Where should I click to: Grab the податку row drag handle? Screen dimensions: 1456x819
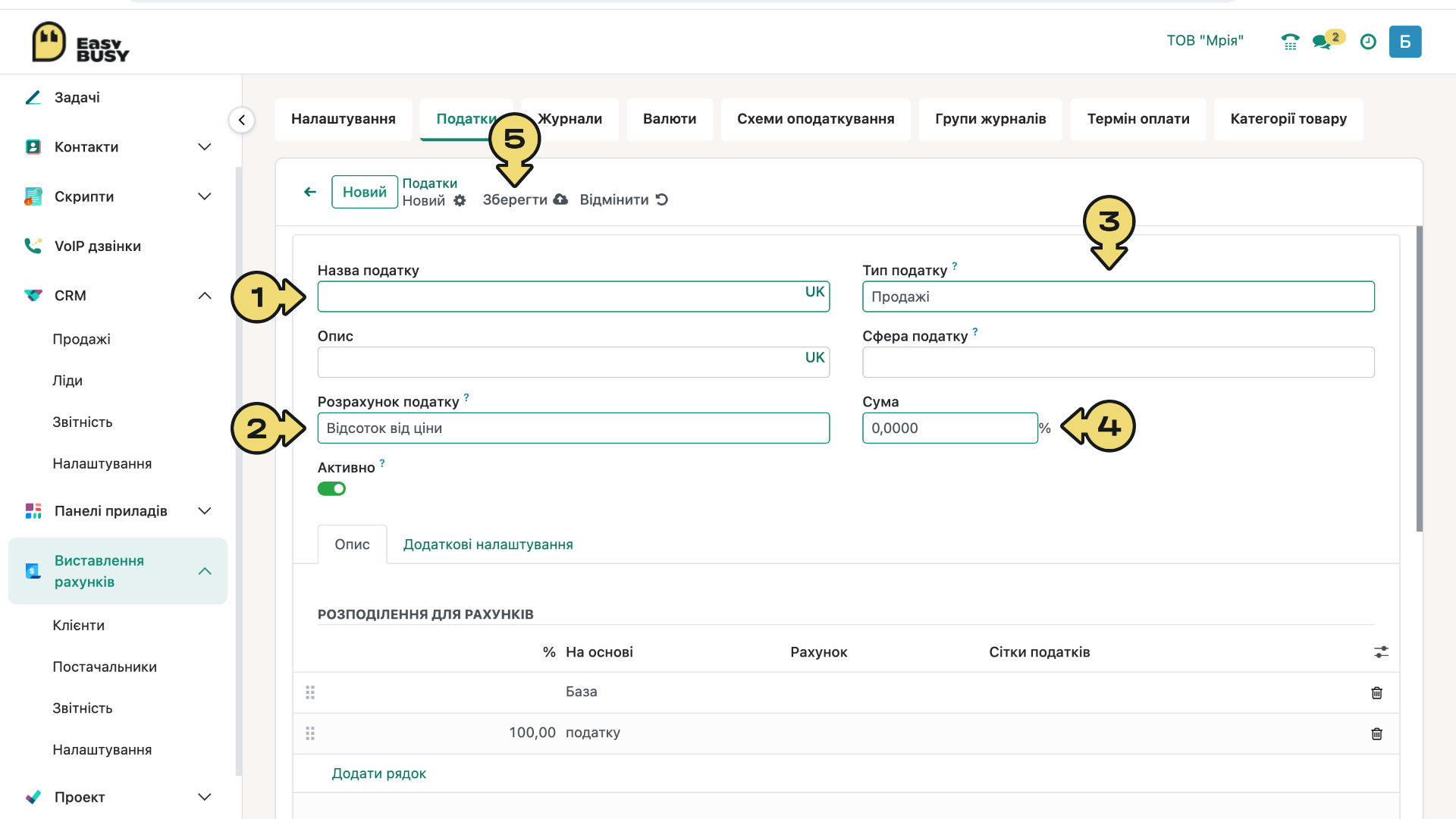pos(310,733)
